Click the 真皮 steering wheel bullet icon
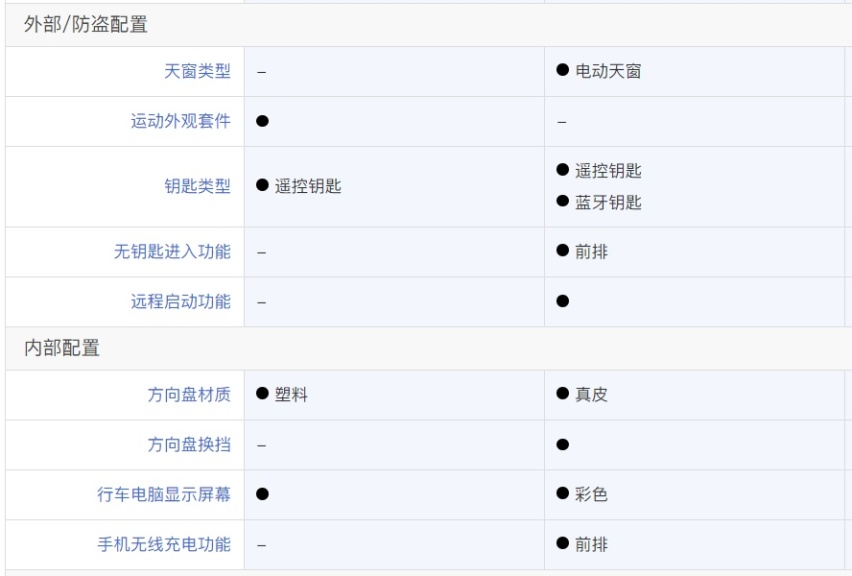This screenshot has height=576, width=852. coord(562,393)
